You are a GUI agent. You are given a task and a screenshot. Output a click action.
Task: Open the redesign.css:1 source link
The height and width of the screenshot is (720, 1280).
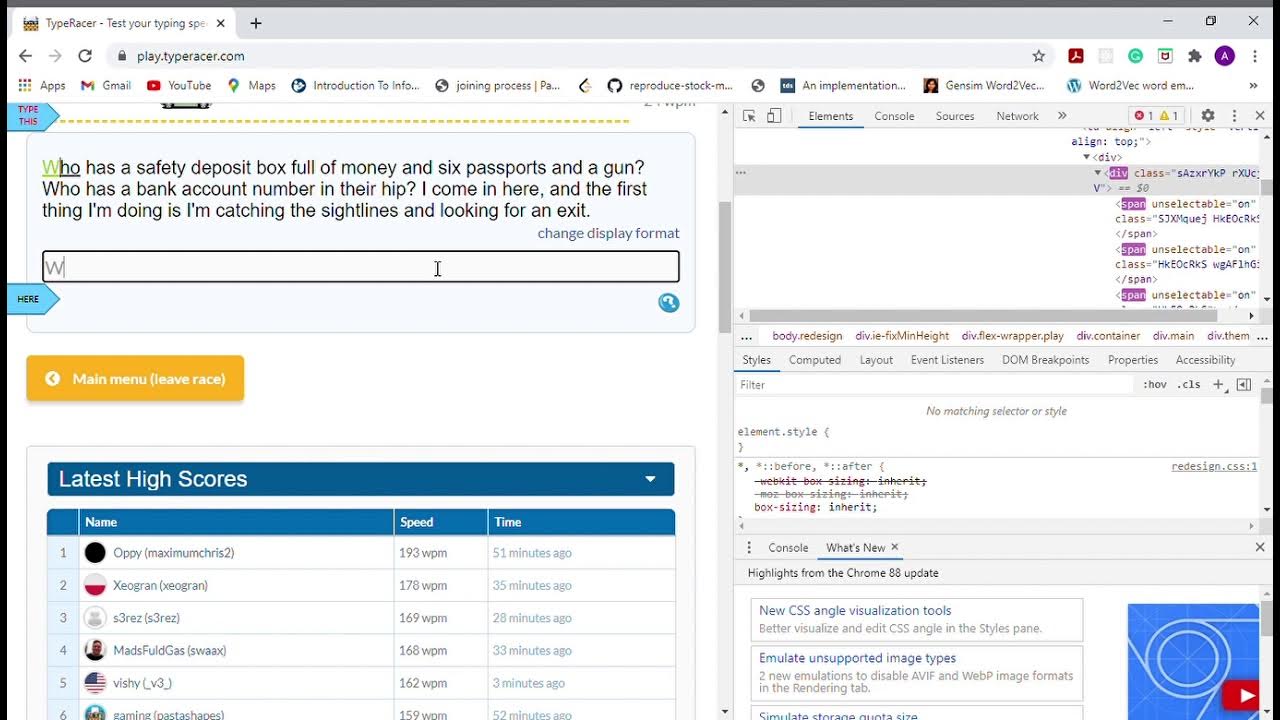tap(1214, 467)
